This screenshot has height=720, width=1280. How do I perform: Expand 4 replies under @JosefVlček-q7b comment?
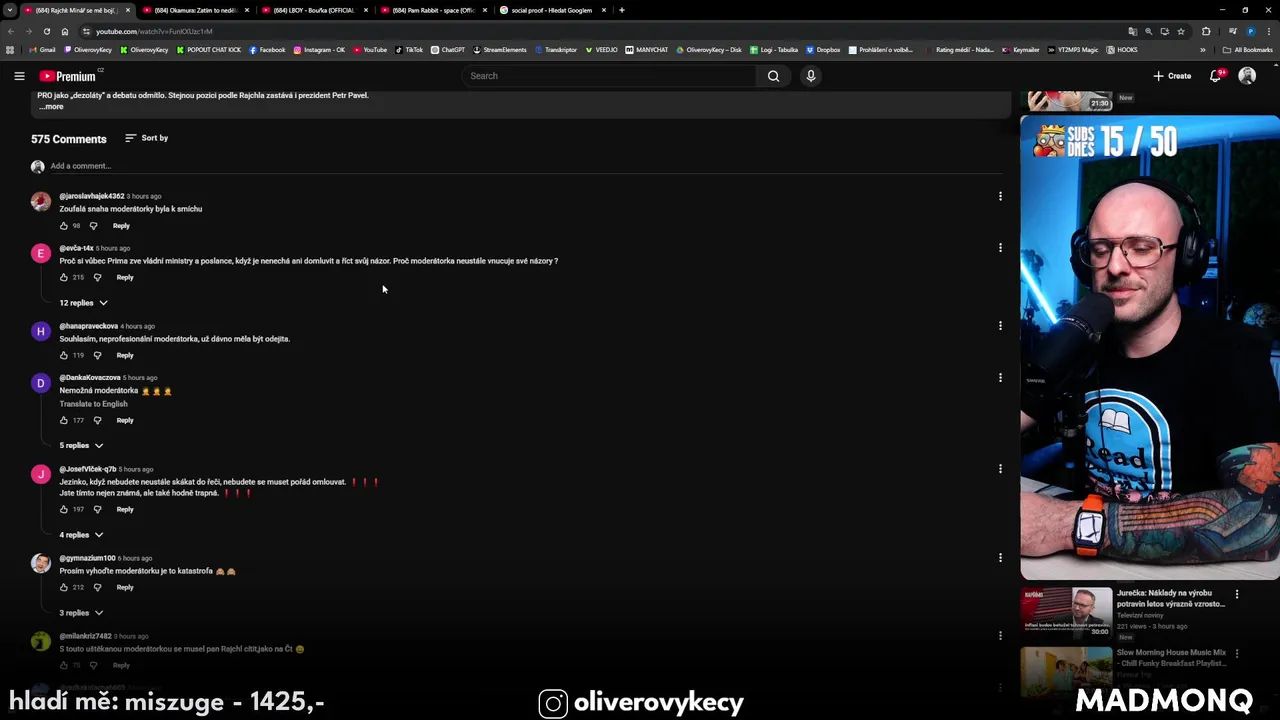(x=81, y=535)
